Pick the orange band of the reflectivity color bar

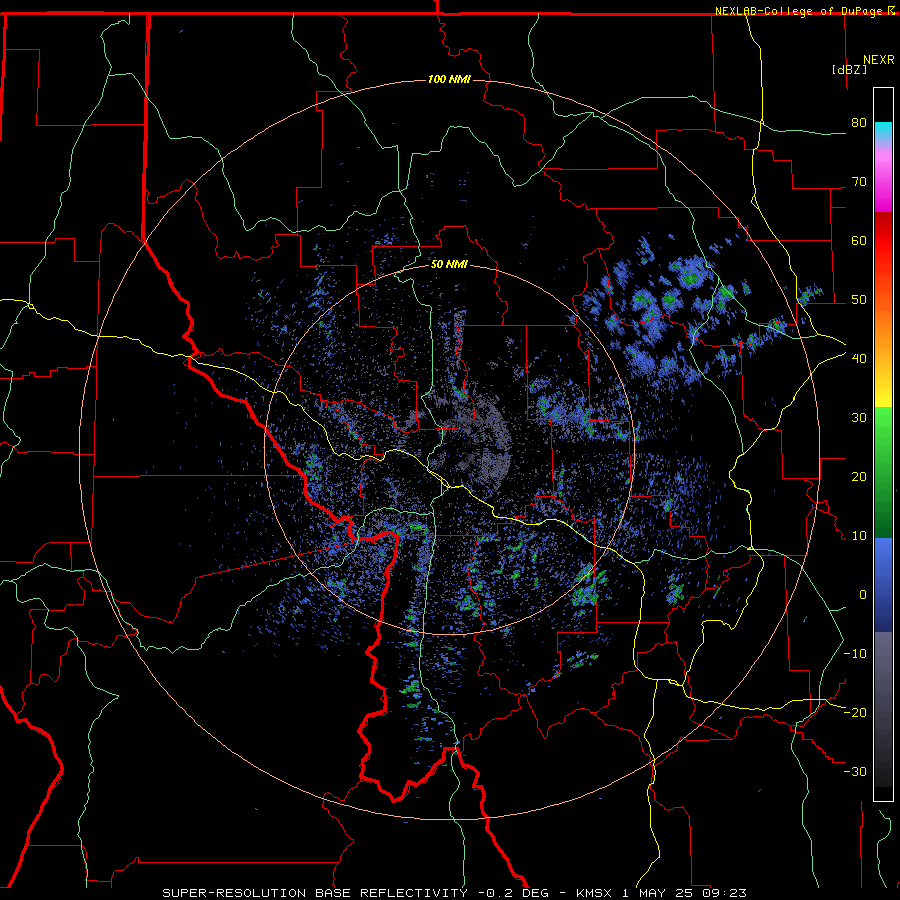click(883, 321)
